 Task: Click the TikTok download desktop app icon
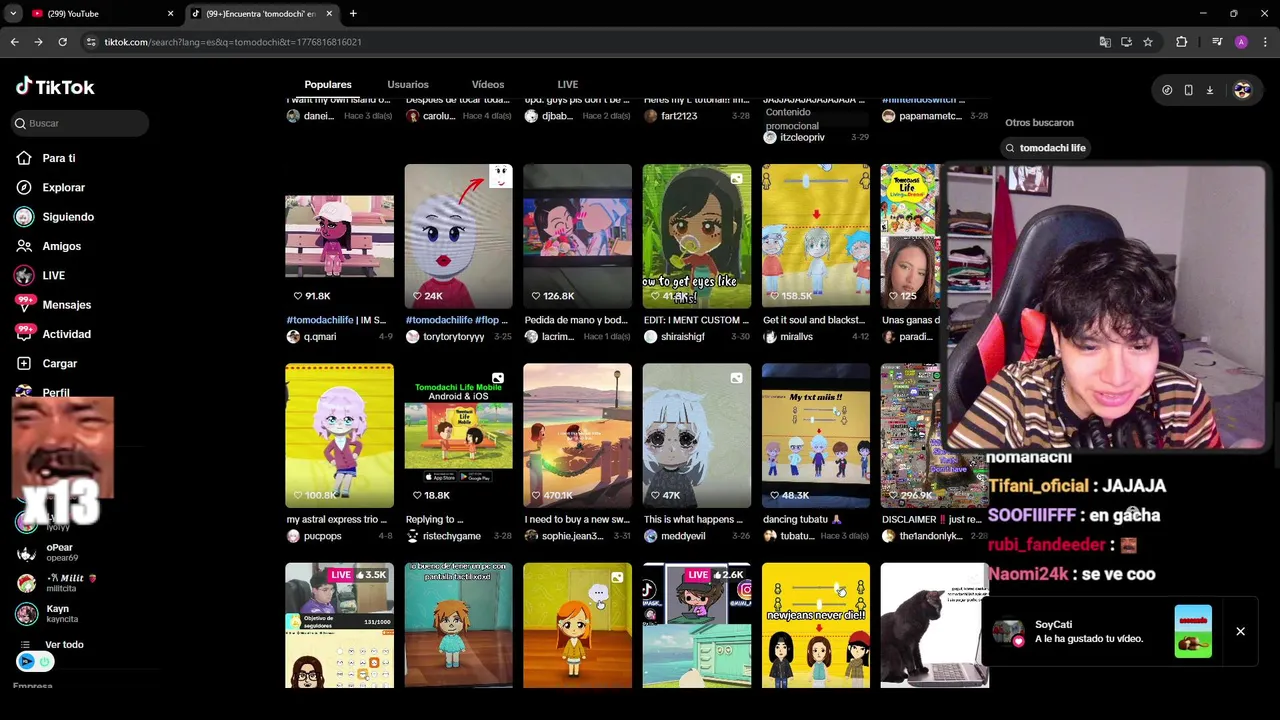coord(1209,90)
